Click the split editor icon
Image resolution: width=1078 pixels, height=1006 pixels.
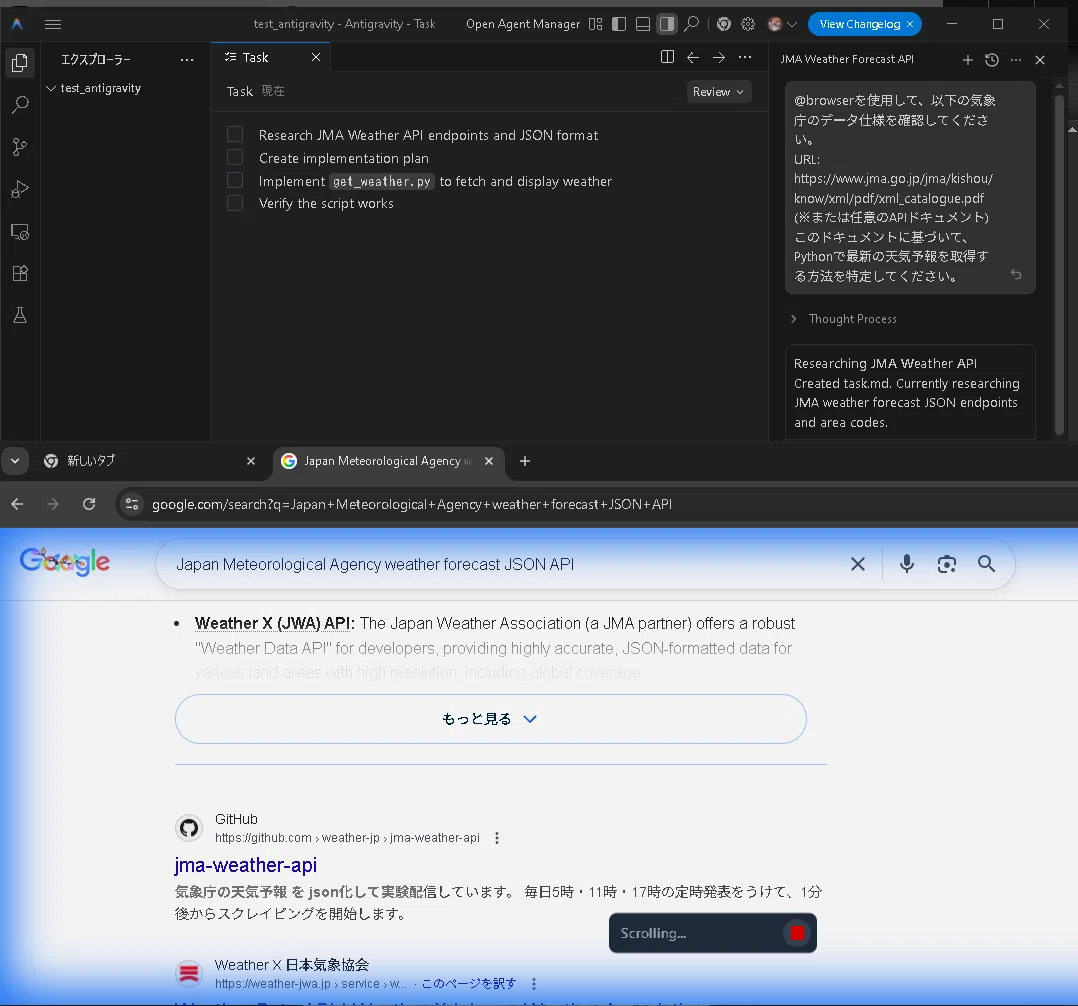[667, 57]
